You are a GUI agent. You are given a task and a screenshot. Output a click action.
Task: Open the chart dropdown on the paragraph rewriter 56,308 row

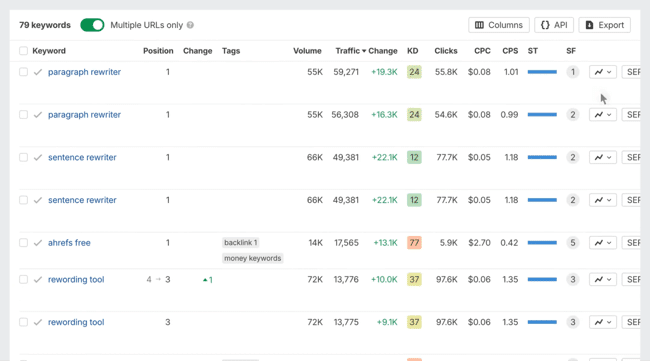click(603, 115)
